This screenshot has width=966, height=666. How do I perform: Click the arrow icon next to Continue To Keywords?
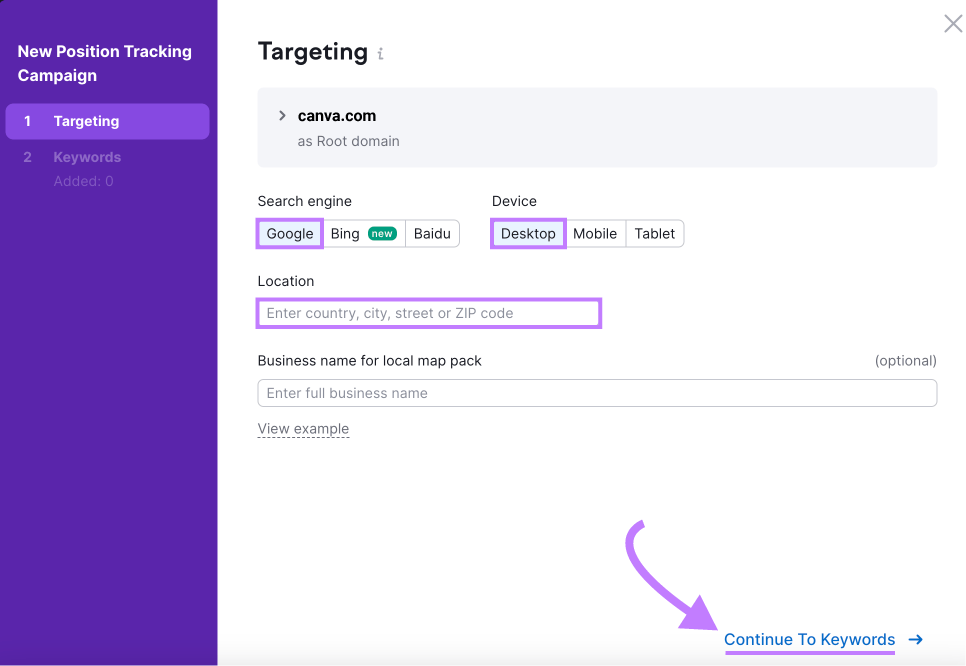coord(915,640)
